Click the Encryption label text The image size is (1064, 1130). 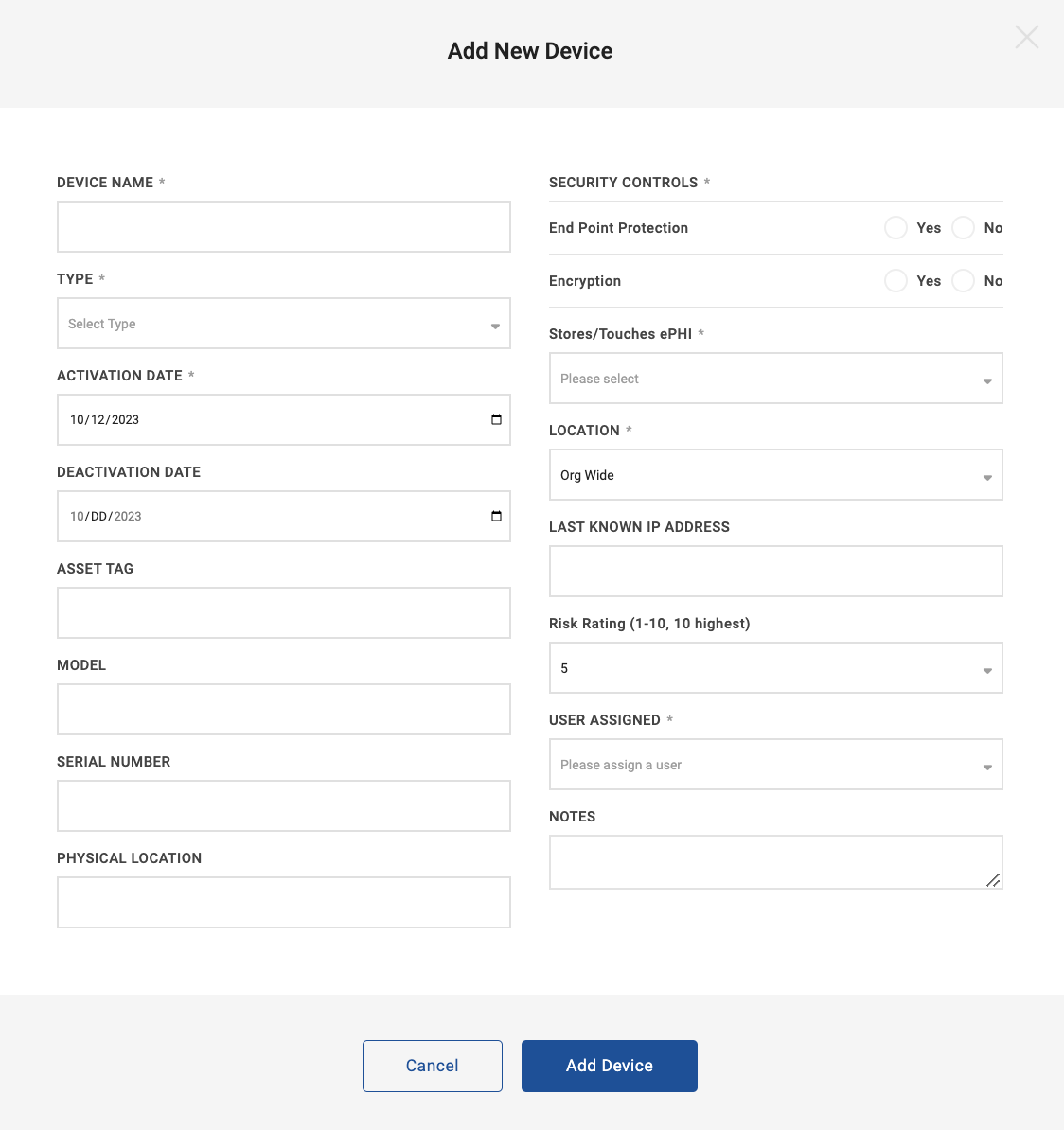[585, 281]
